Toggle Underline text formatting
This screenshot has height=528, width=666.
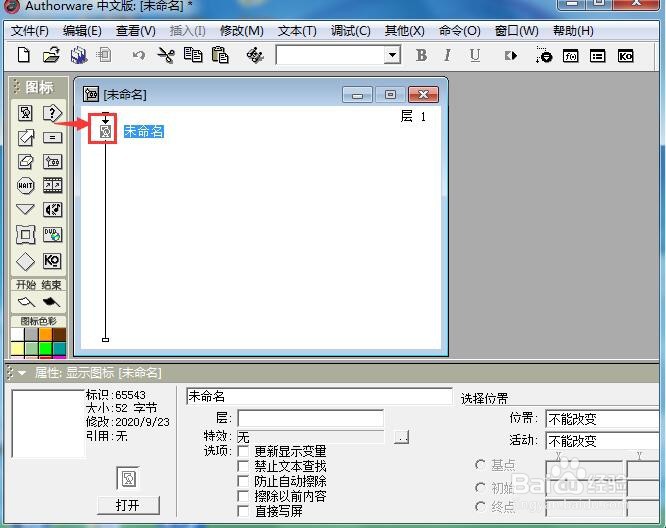coord(475,55)
